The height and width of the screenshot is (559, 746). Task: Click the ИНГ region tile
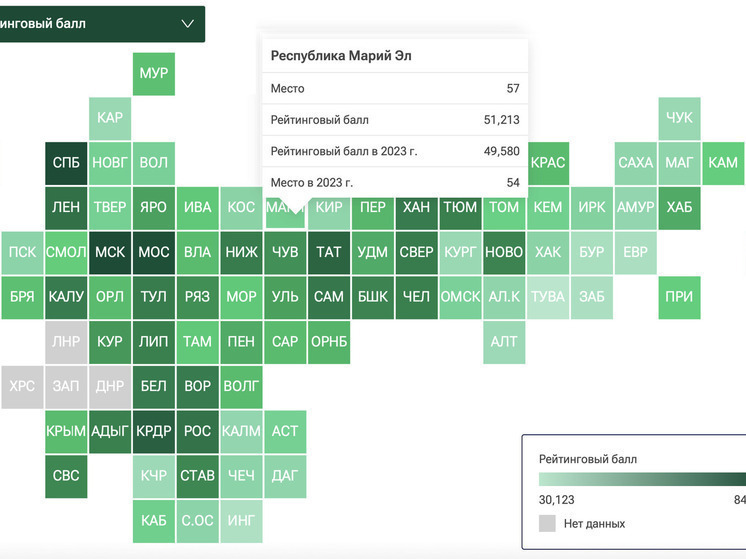241,520
